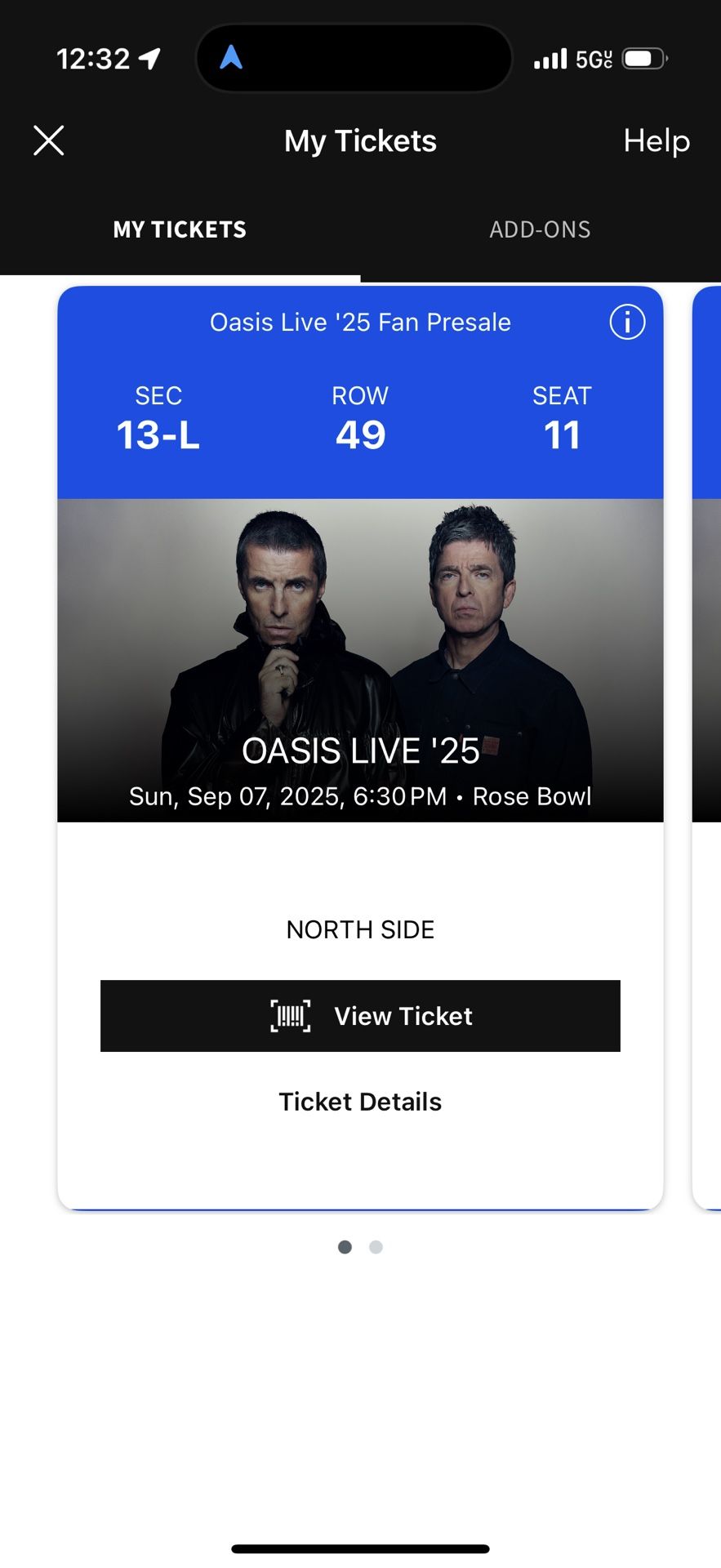Tap the 5G network indicator

click(594, 59)
